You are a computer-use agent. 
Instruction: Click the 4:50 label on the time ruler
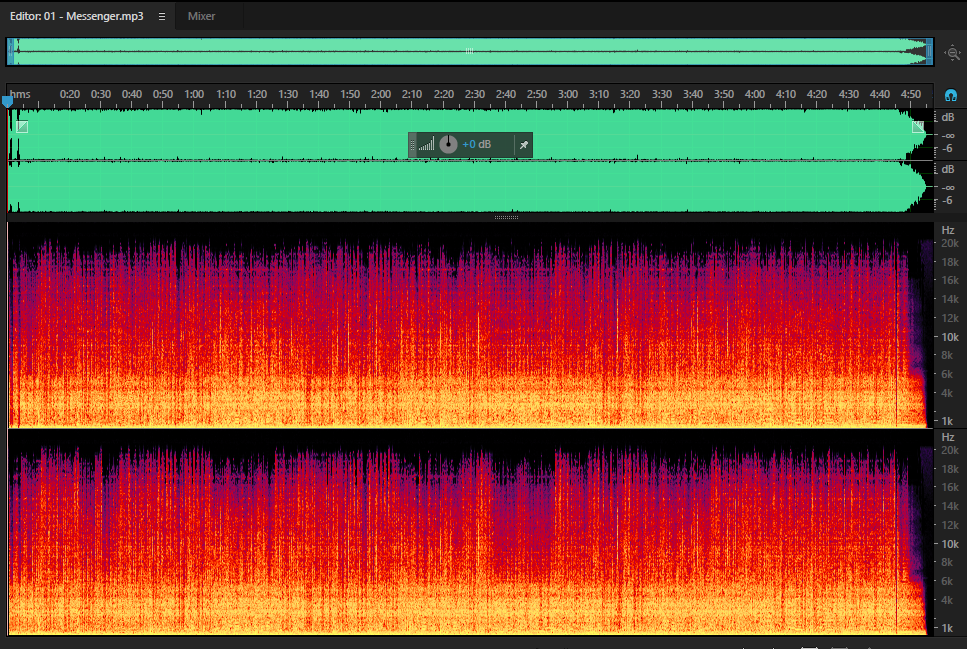[910, 94]
